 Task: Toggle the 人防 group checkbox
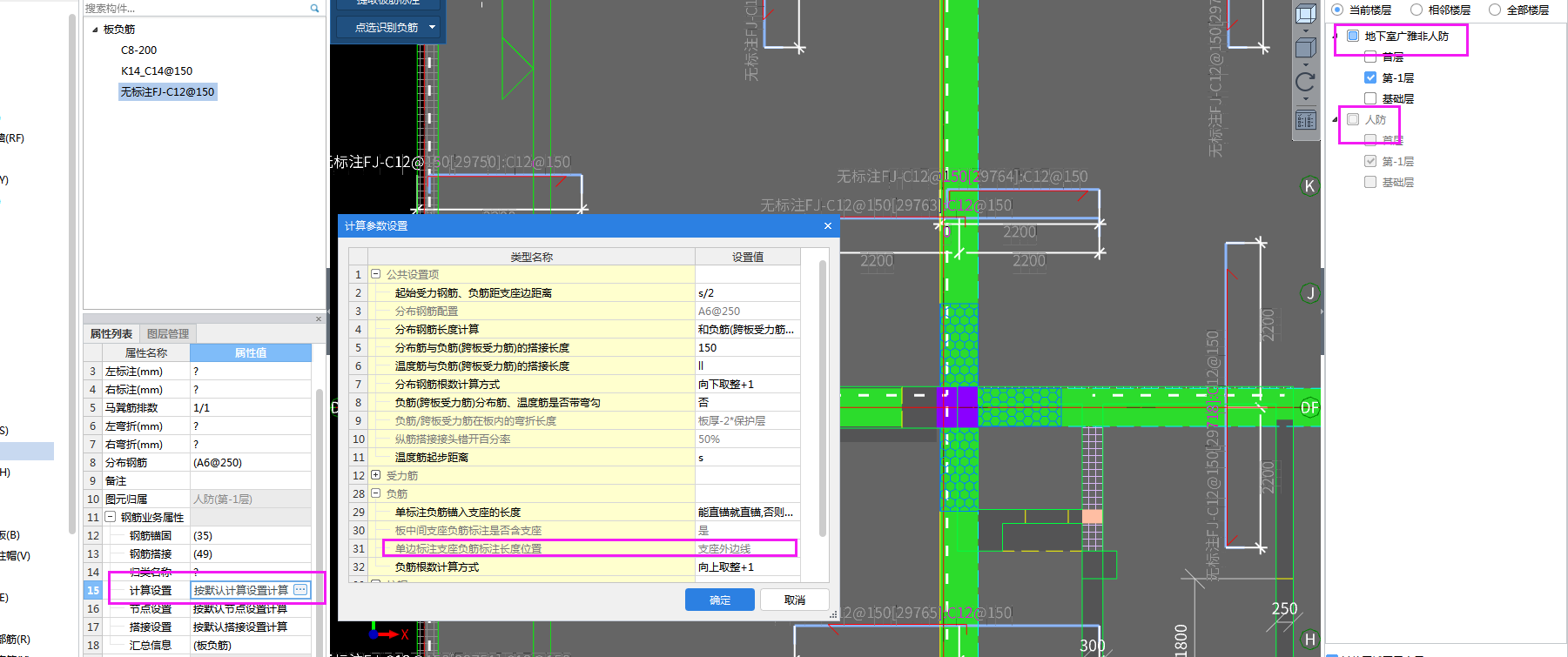point(1353,119)
